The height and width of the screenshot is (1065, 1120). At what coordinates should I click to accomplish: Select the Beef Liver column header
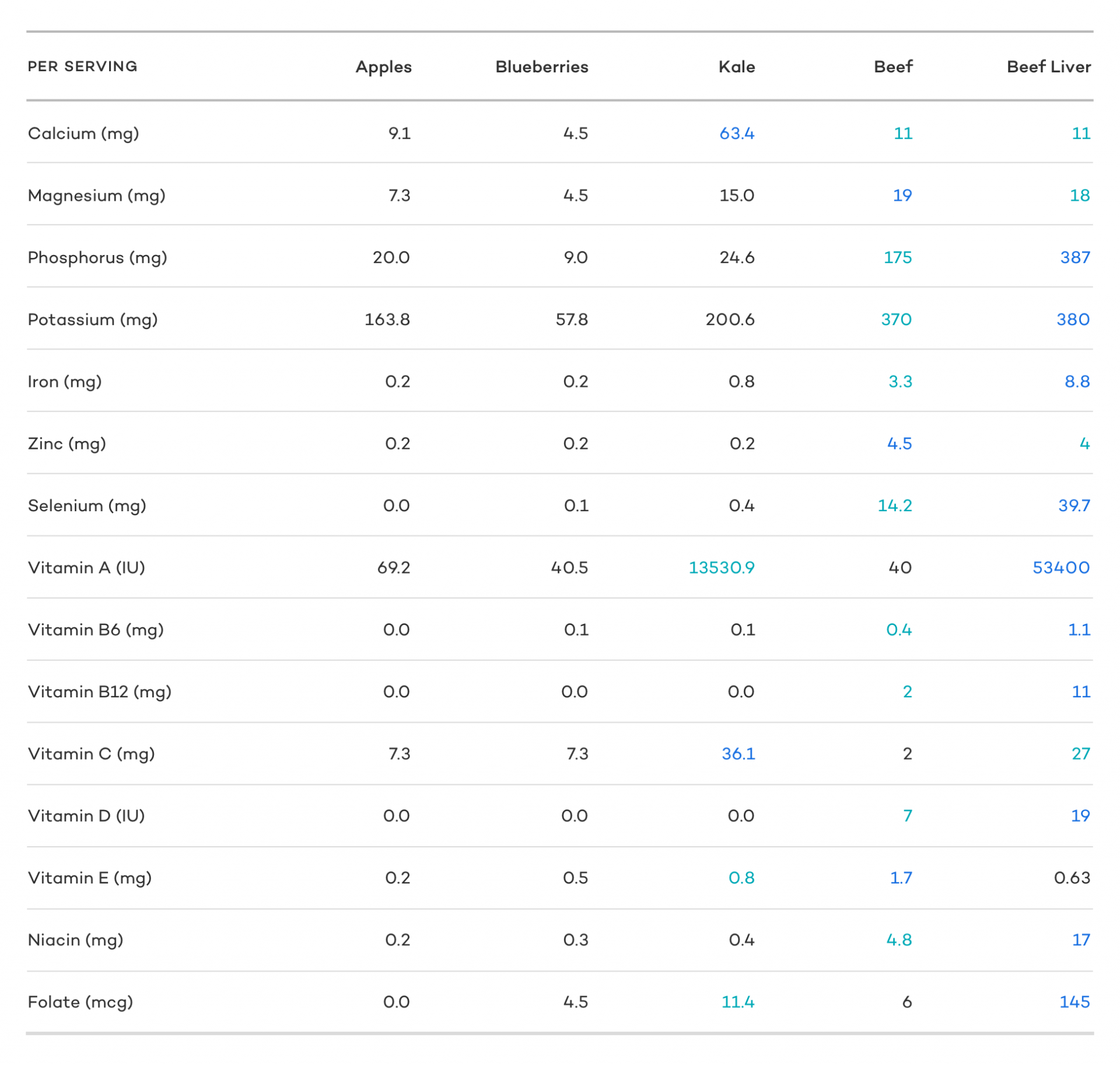pos(1048,67)
